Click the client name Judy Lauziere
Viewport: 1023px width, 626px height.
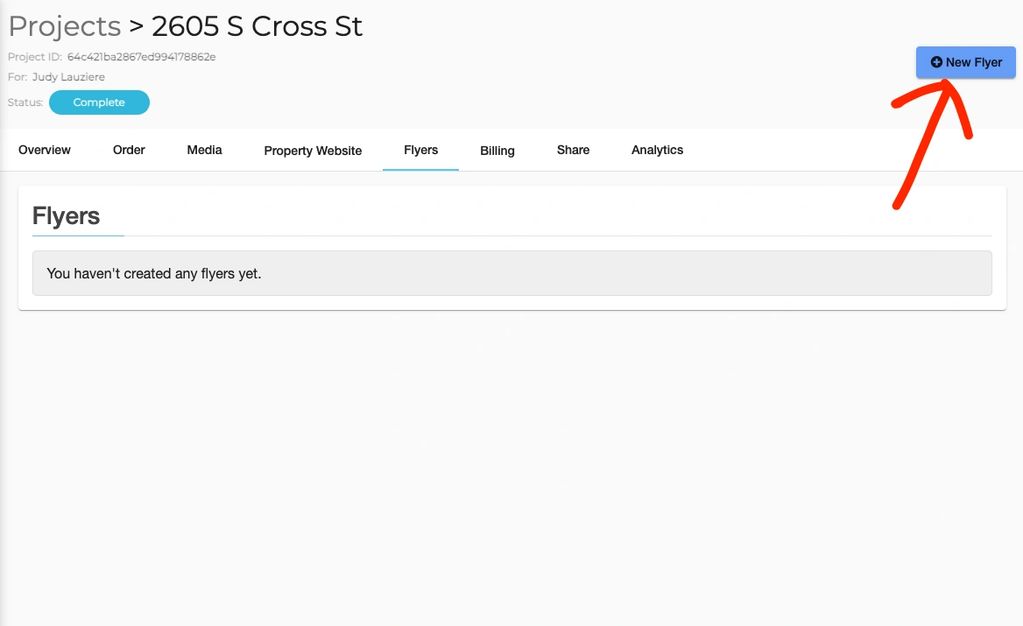click(x=68, y=77)
